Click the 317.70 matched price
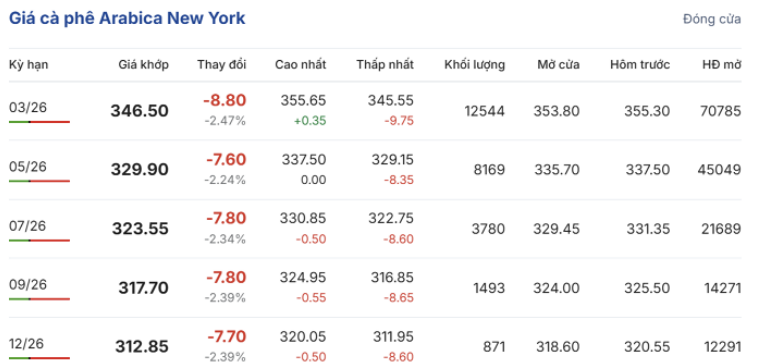 [143, 288]
